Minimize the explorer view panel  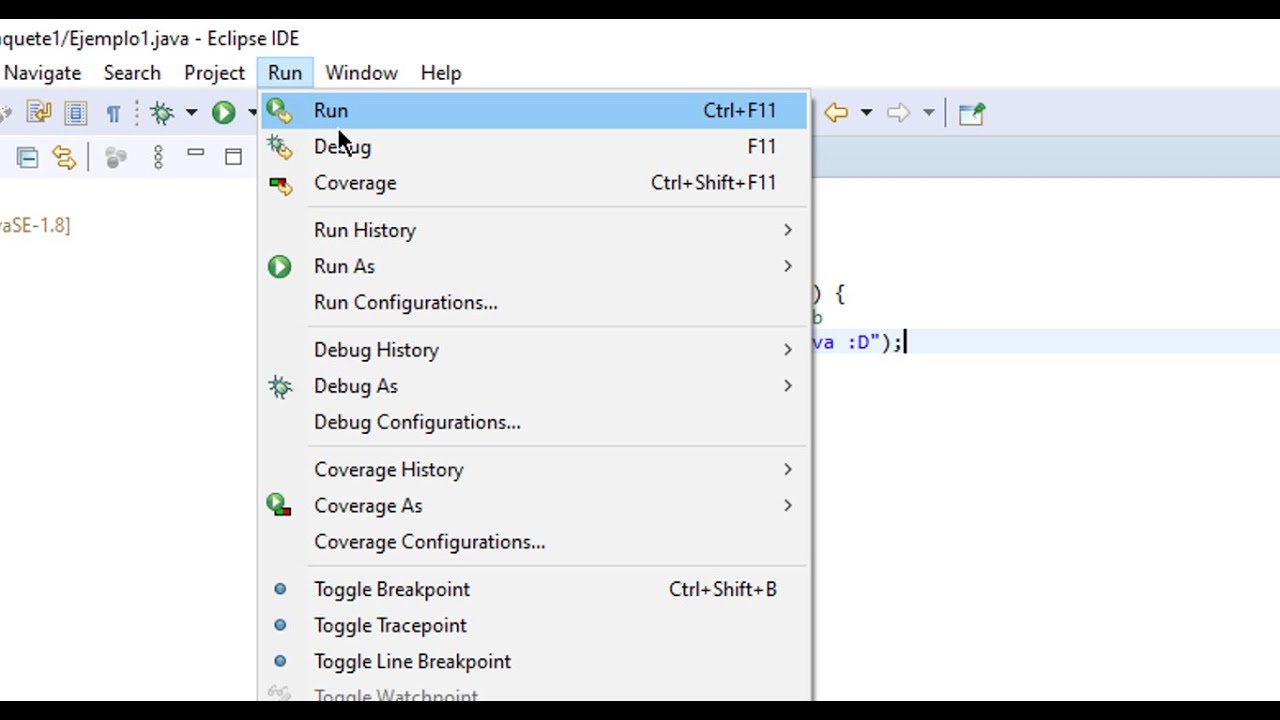point(196,154)
